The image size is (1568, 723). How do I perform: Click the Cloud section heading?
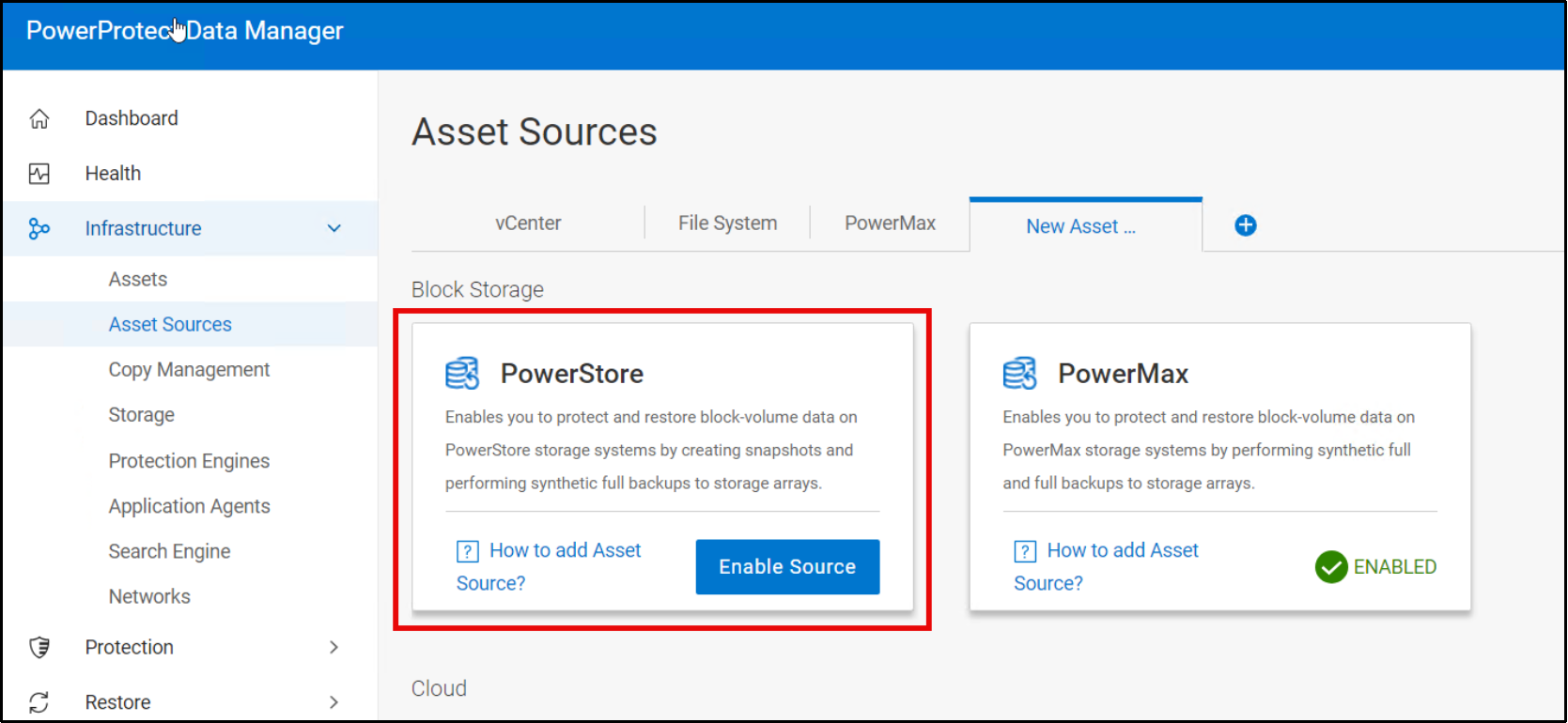point(439,688)
